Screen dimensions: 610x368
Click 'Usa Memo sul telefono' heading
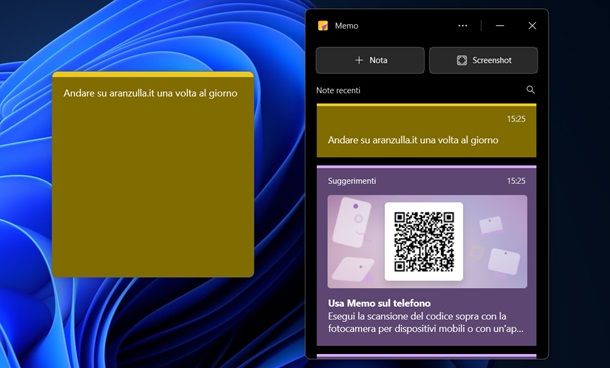[x=379, y=303]
